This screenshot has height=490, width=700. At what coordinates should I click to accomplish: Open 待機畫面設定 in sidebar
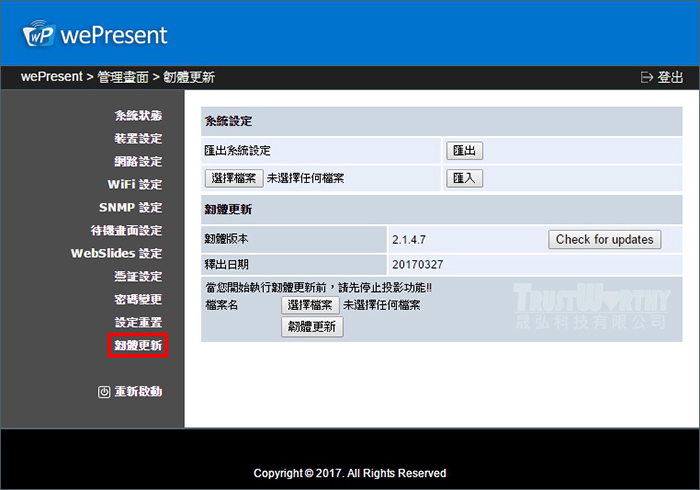[126, 231]
